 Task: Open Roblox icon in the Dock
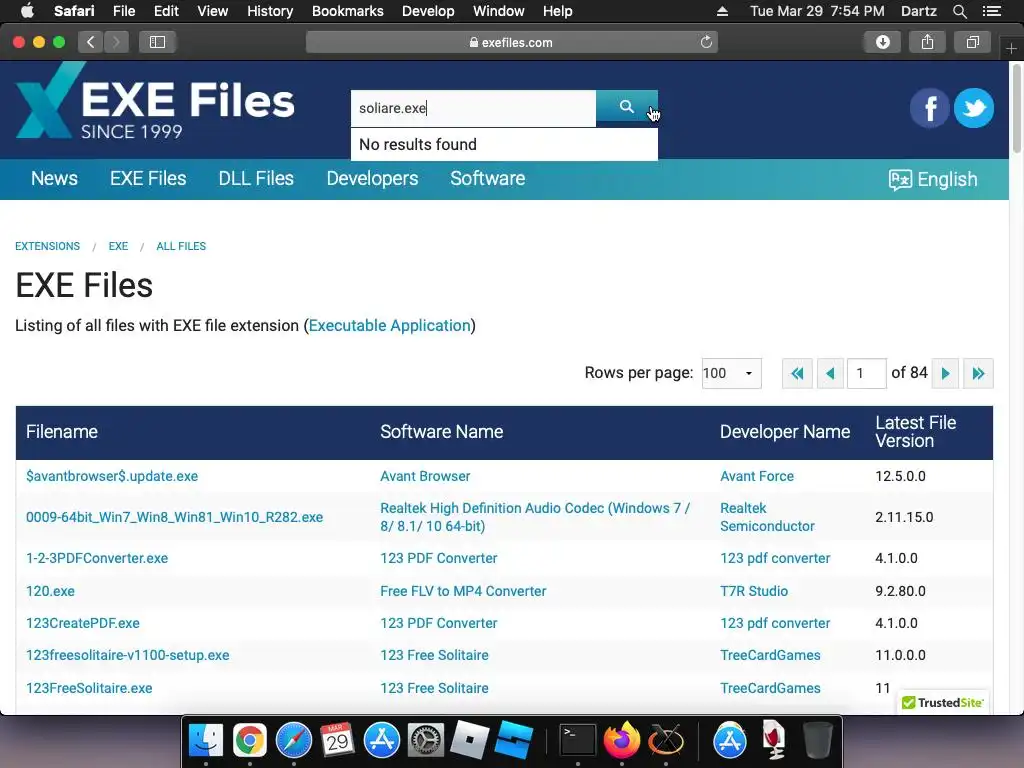tap(470, 741)
